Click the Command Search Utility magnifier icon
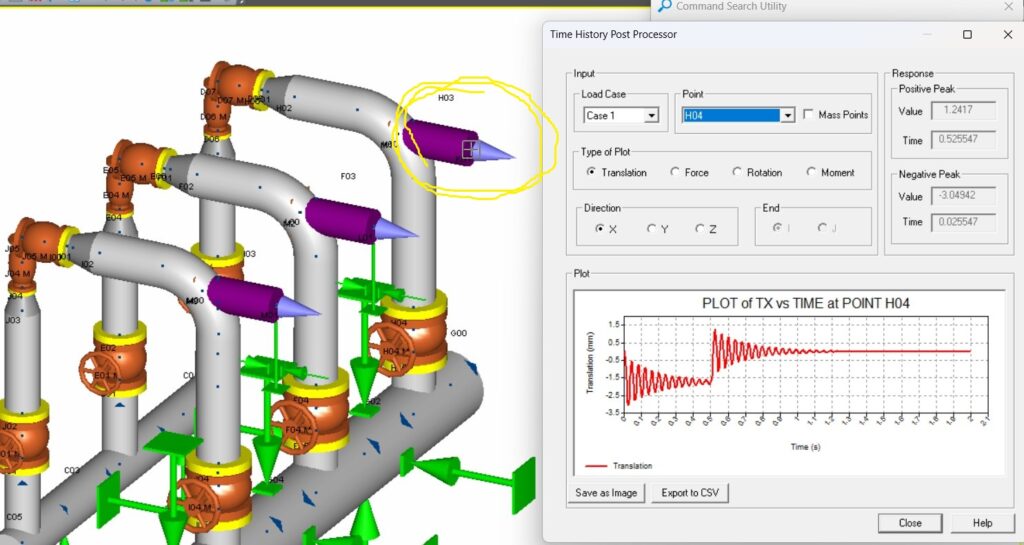The image size is (1024, 545). coord(664,6)
